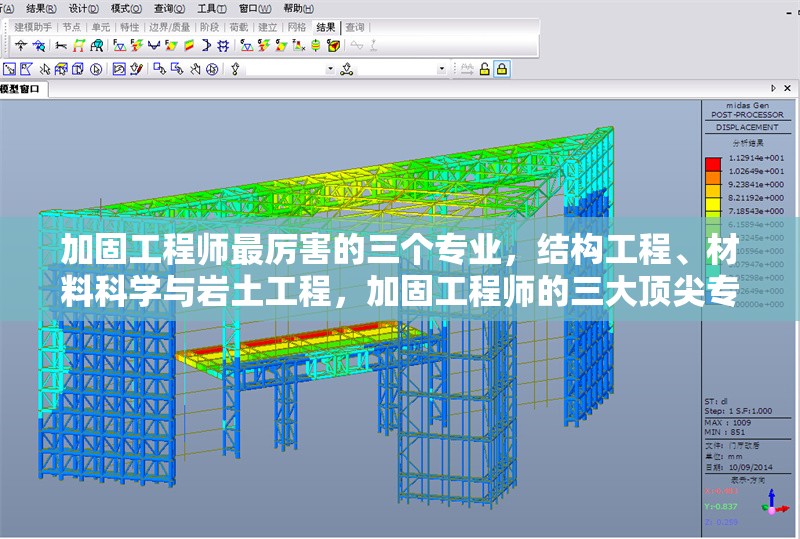Click the node icon left of the first combo box
The image size is (800, 539).
click(x=235, y=69)
